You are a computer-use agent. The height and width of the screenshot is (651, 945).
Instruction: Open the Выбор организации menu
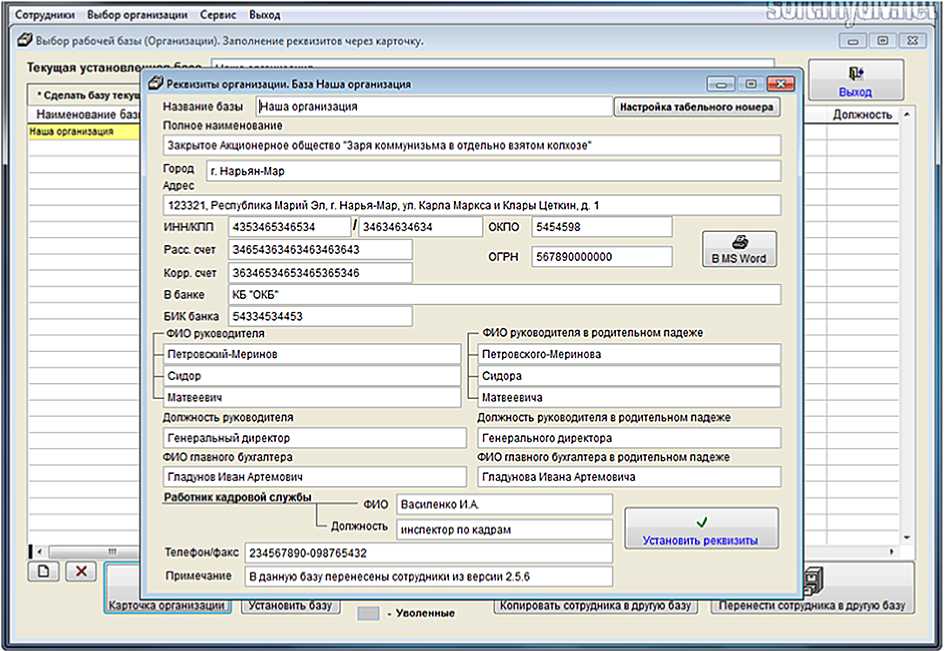coord(137,16)
